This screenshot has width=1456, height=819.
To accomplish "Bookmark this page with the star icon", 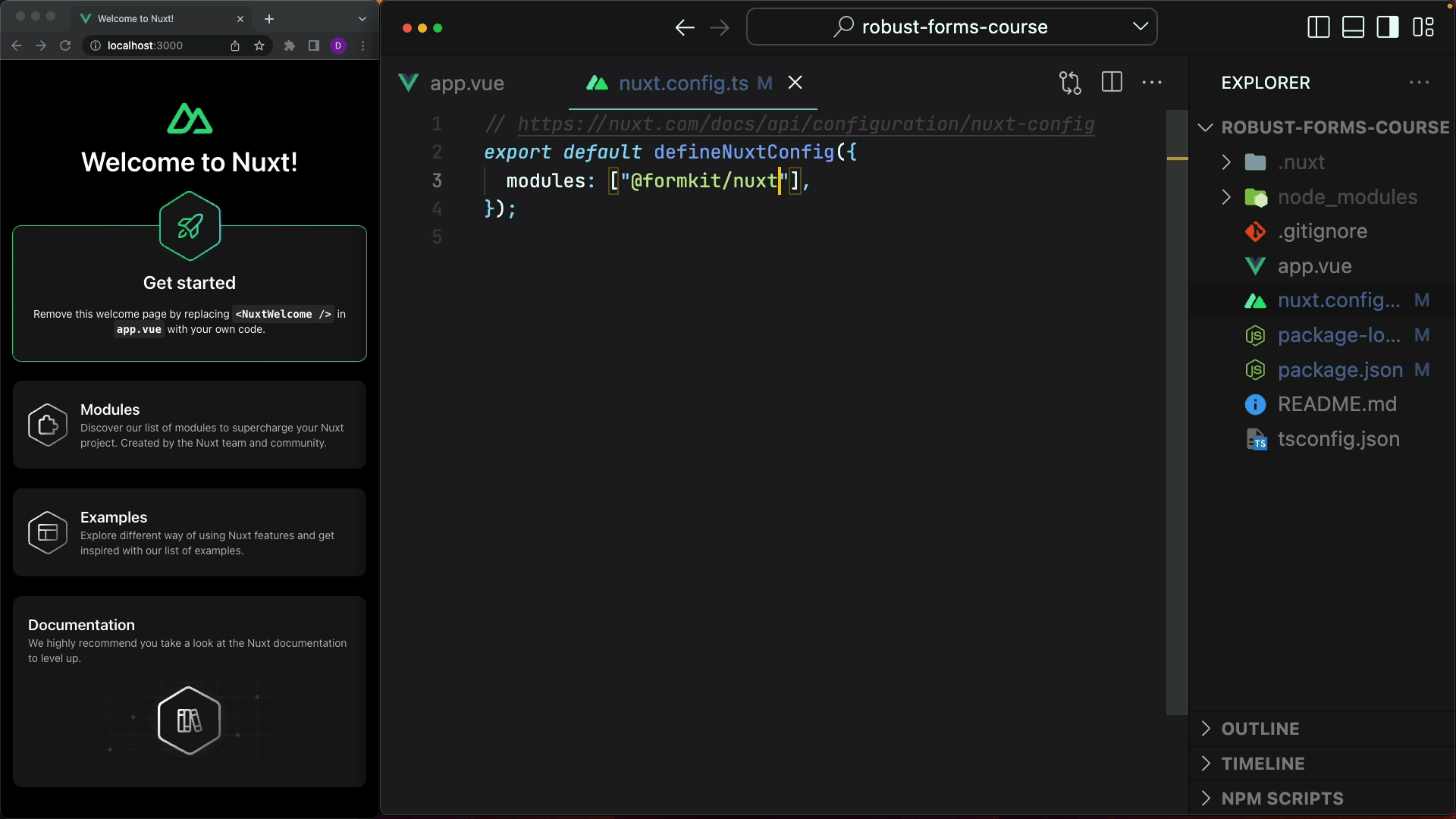I will point(259,45).
